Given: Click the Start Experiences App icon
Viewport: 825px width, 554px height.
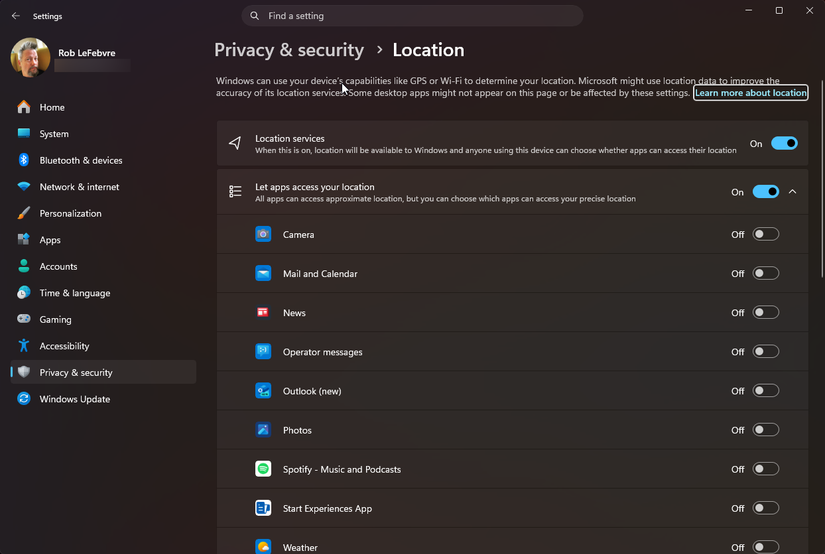Looking at the screenshot, I should pos(263,508).
